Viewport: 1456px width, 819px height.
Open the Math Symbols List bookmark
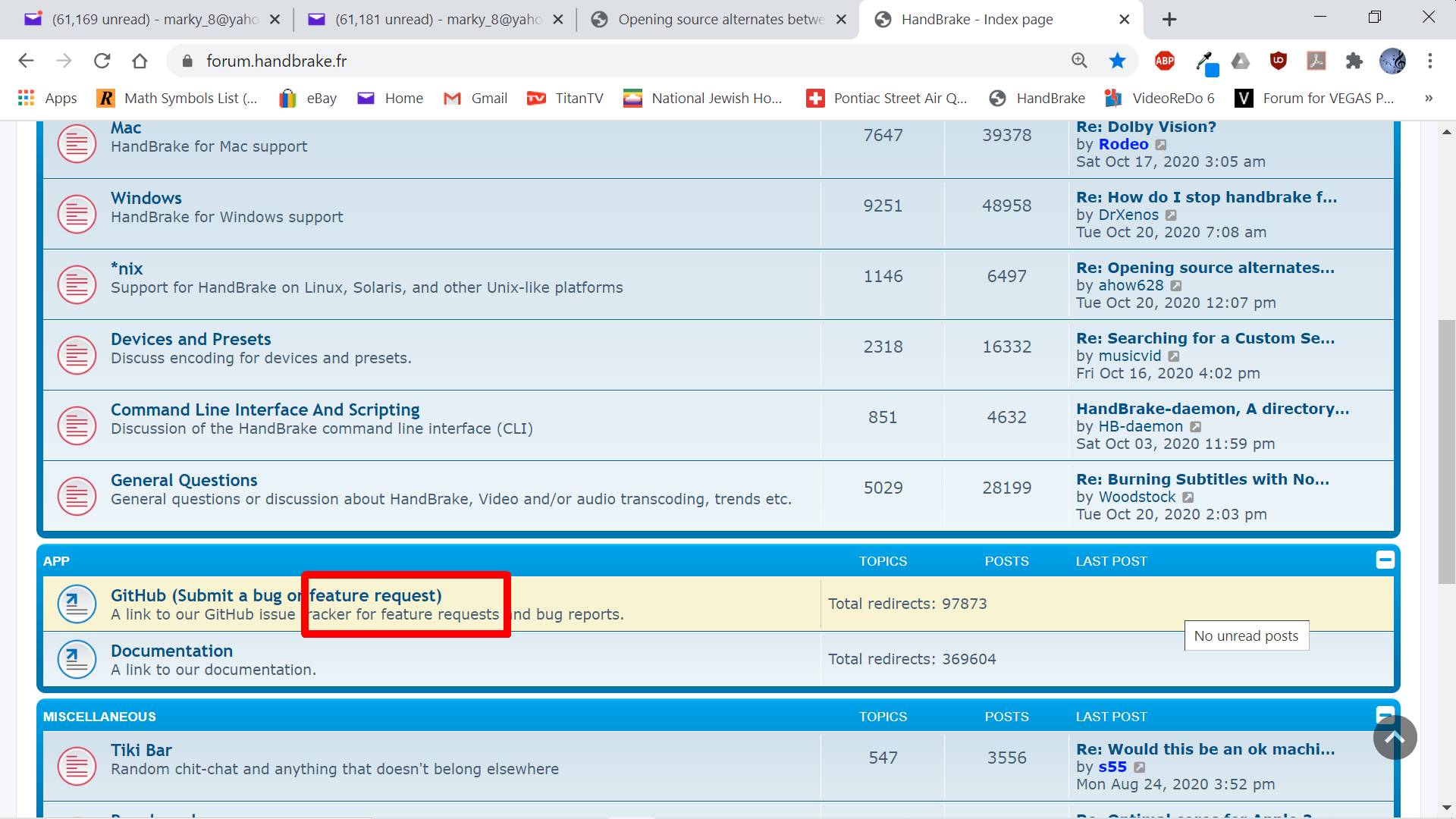(x=177, y=98)
